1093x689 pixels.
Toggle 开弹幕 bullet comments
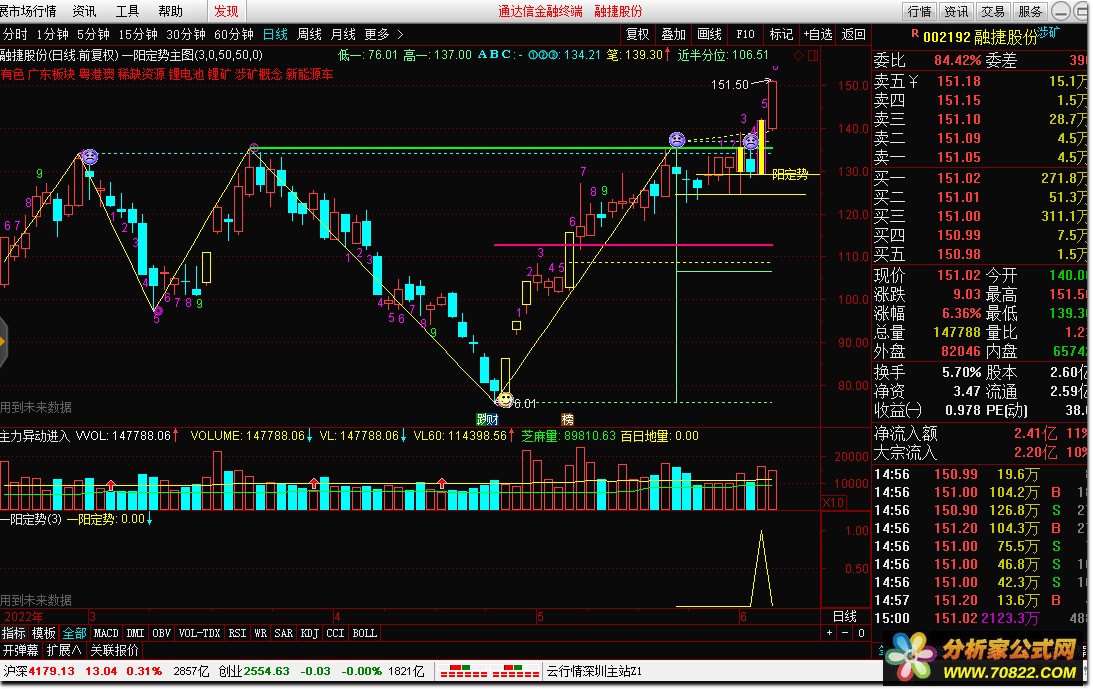pos(20,650)
